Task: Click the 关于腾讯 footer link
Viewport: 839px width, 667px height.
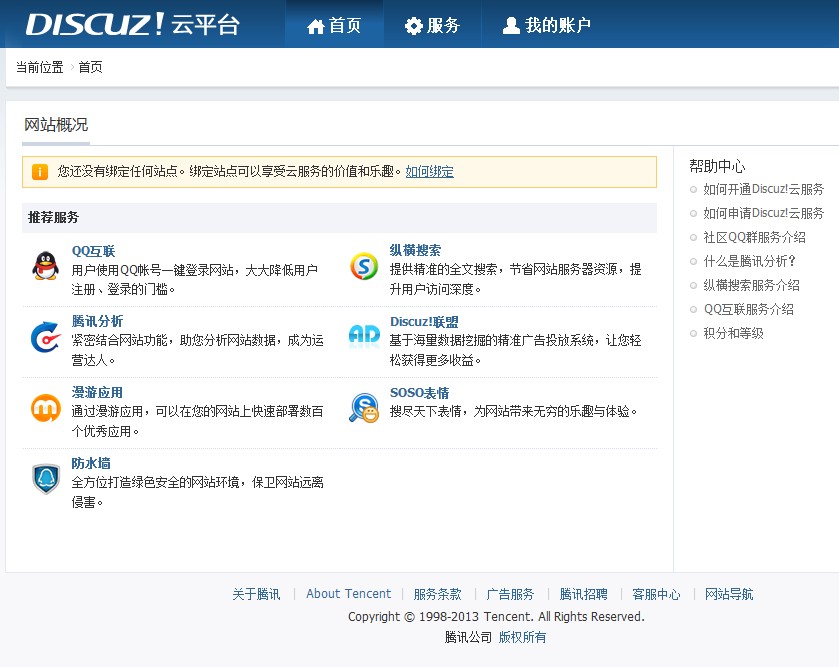Action: (x=256, y=594)
